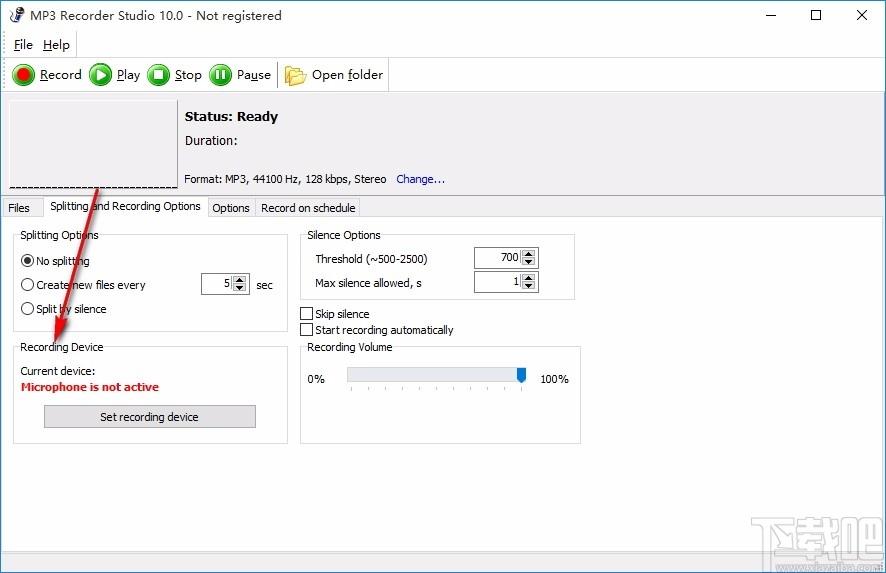Switch to Record on schedule tab
Screen dimensions: 886x573
click(308, 208)
